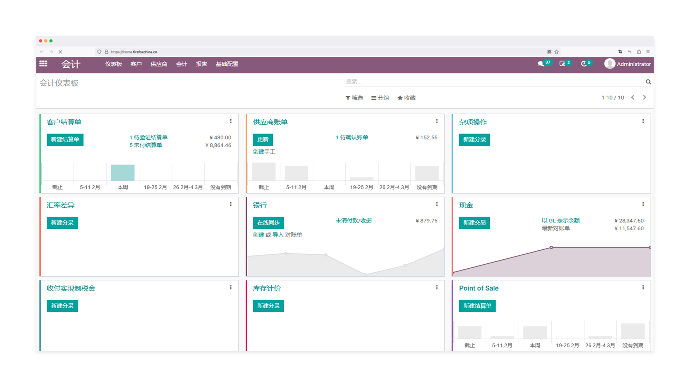The image size is (690, 388).
Task: Click the dashboard search input field
Action: click(x=494, y=82)
